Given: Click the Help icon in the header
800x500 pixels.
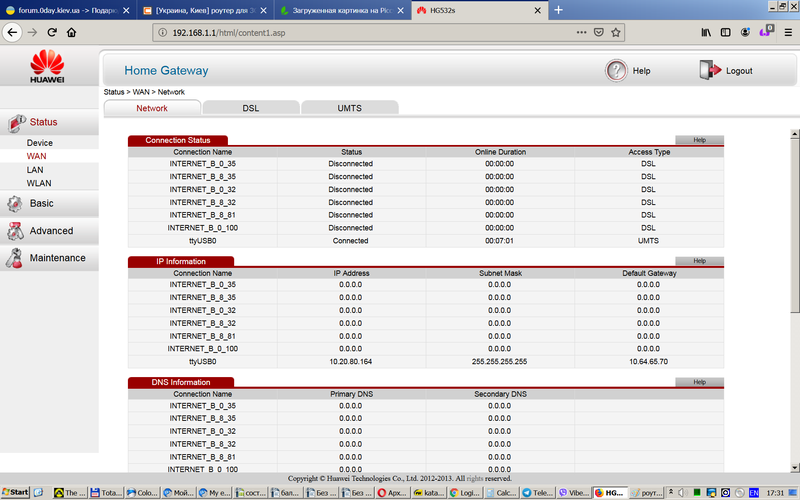Looking at the screenshot, I should [x=616, y=71].
